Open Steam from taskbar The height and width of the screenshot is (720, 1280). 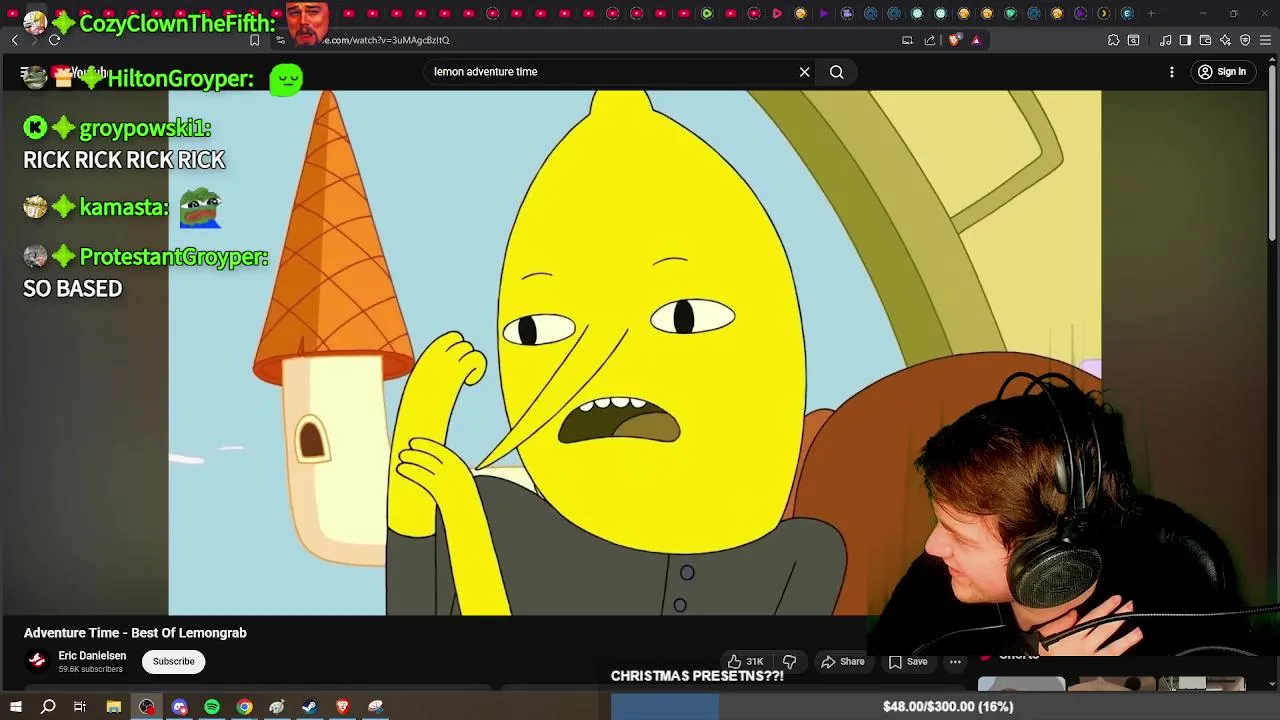point(309,707)
